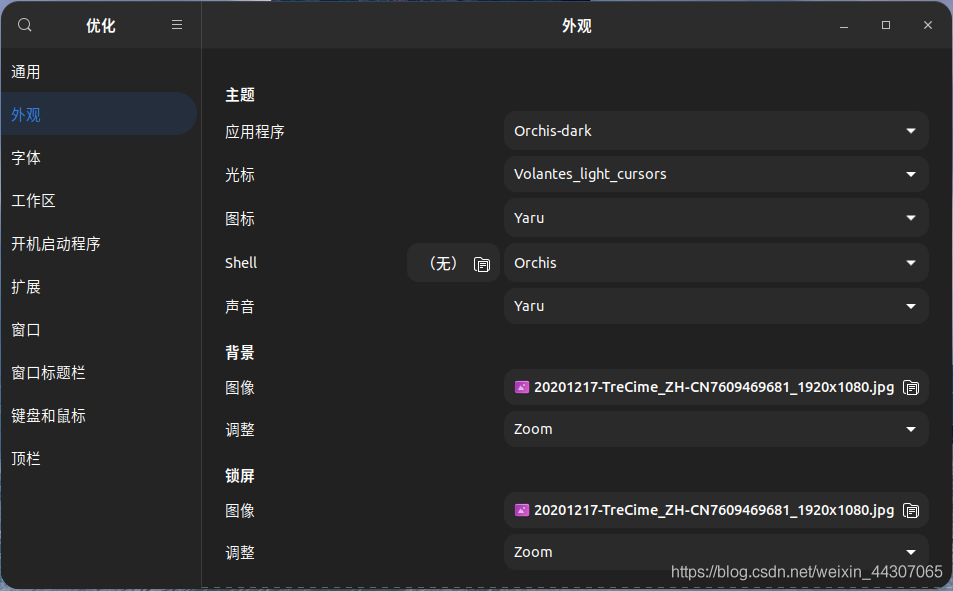Click the lock screen image file browse icon
This screenshot has height=591, width=953.
(911, 510)
